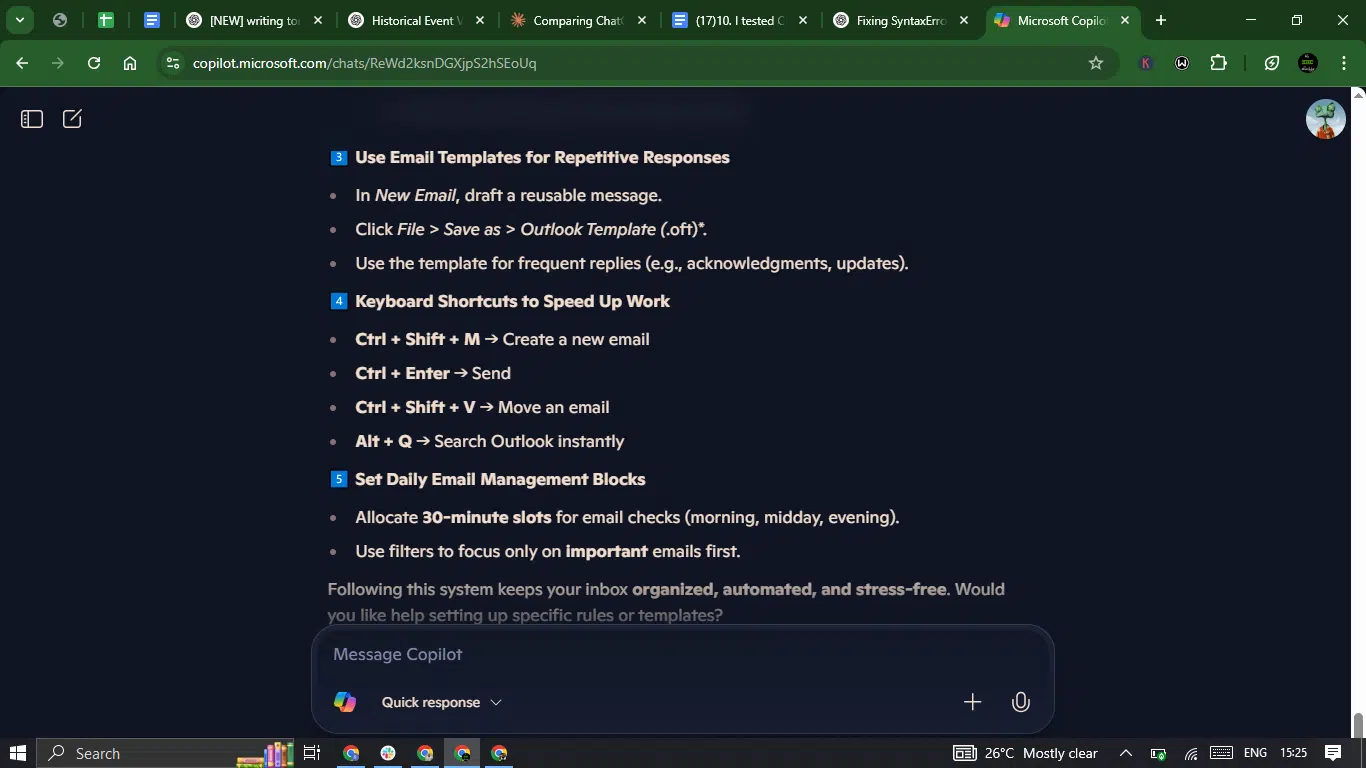The image size is (1366, 768).
Task: Open the tab search chevron
Action: click(19, 20)
